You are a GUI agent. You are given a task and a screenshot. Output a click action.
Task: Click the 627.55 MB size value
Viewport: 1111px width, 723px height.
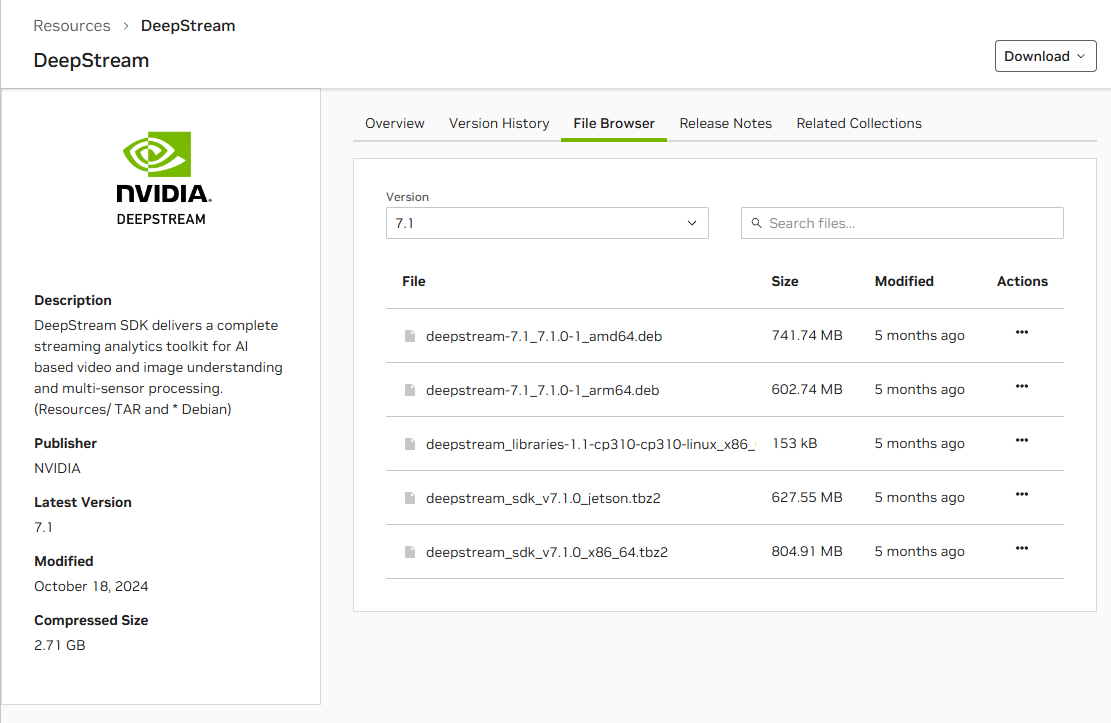806,497
